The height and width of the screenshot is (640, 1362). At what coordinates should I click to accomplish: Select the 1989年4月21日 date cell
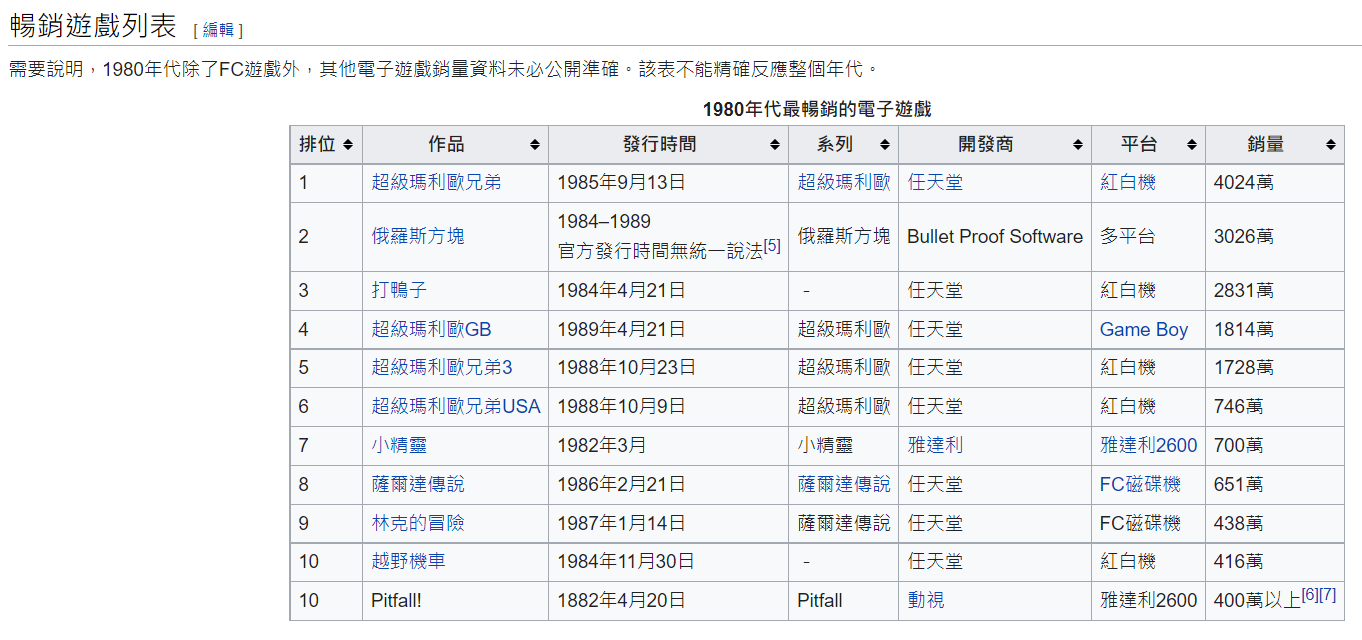tap(668, 330)
